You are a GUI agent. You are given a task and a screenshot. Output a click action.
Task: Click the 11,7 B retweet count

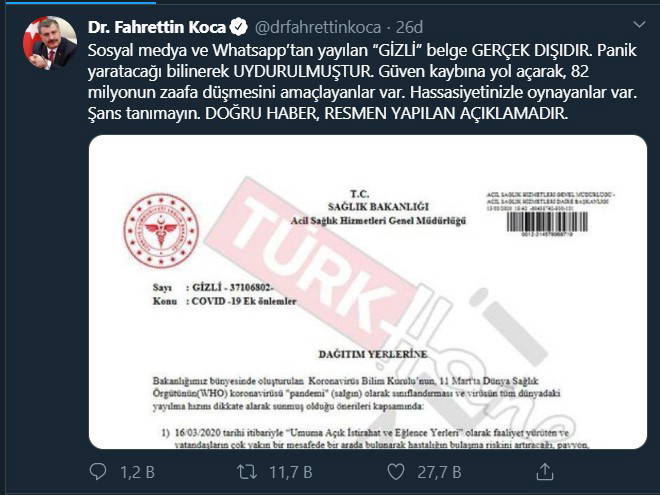coord(291,472)
